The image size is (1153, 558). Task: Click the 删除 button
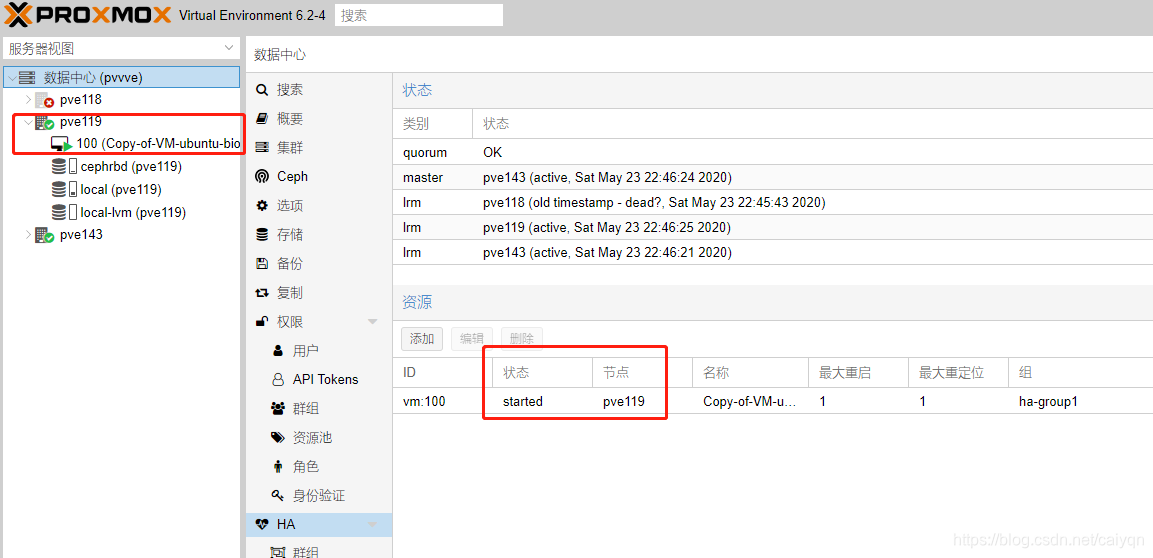pos(521,339)
